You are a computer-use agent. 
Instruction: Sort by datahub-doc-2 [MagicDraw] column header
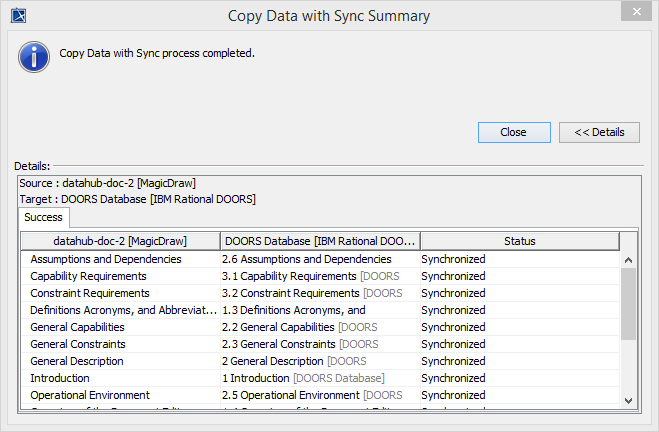click(x=120, y=241)
